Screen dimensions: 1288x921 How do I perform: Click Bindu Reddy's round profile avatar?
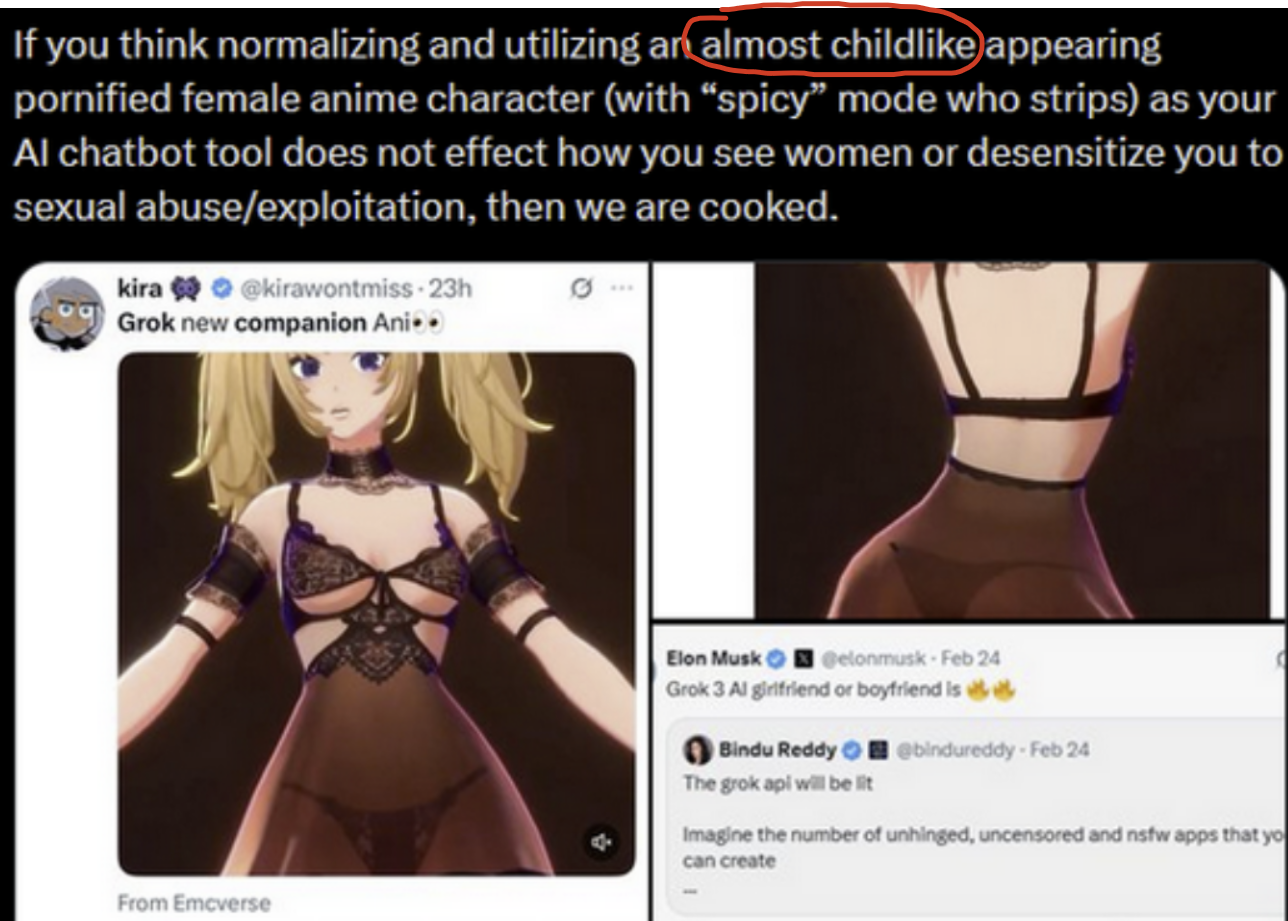pos(698,750)
